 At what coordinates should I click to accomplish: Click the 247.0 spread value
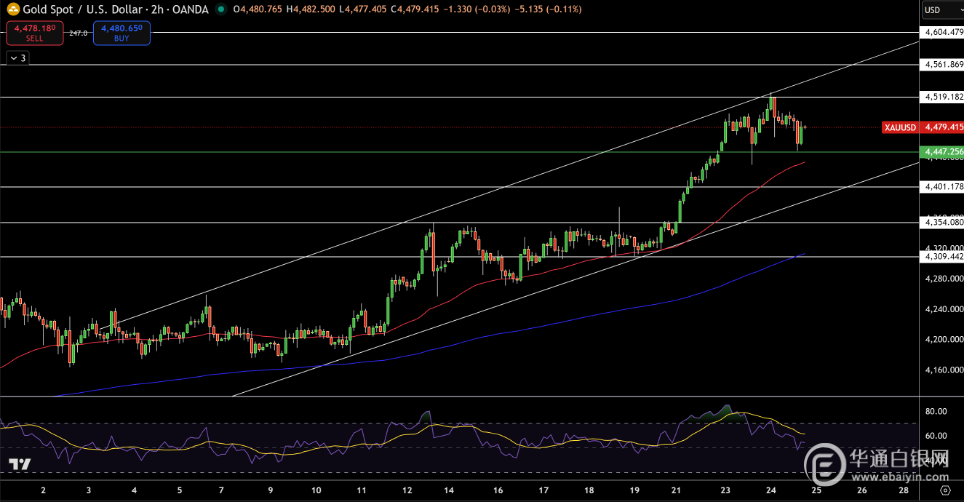[x=78, y=33]
